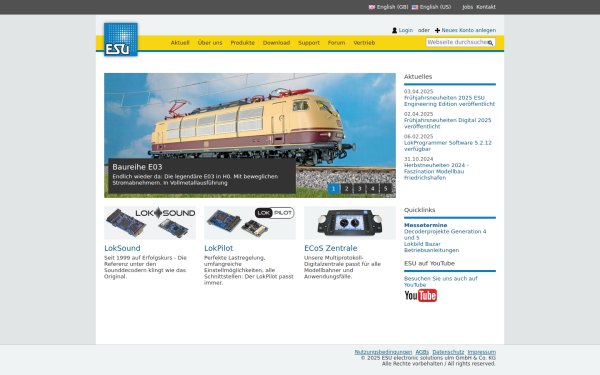Click the Baureihe E03 caption title
The height and width of the screenshot is (375, 600).
coord(137,167)
